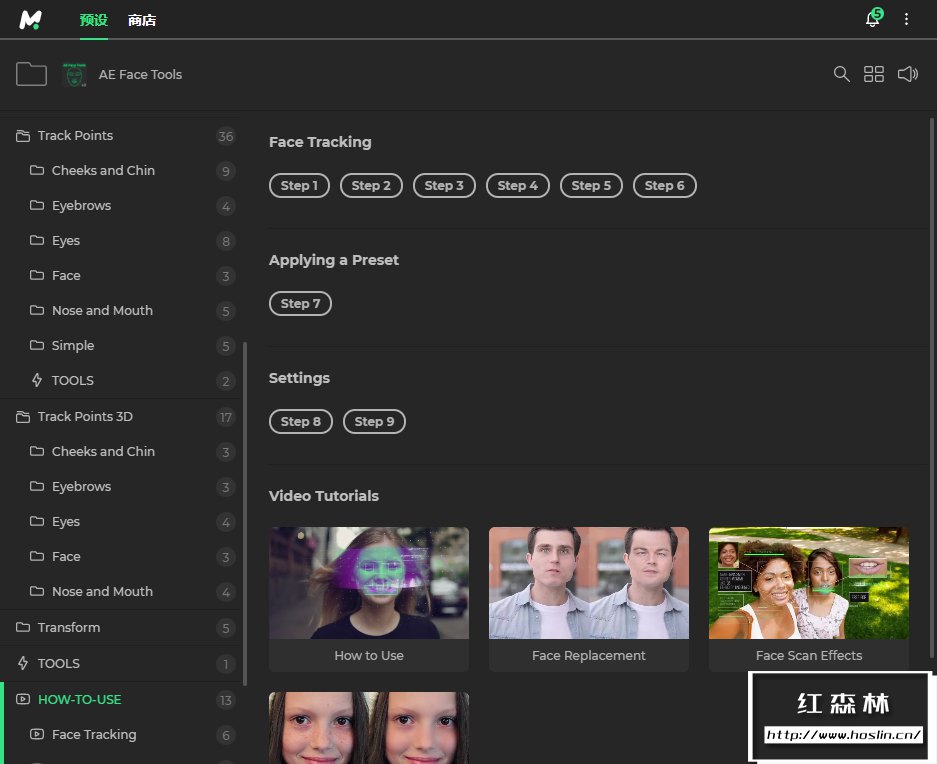
Task: Open Eyebrows folder with 3 items
Action: [121, 487]
